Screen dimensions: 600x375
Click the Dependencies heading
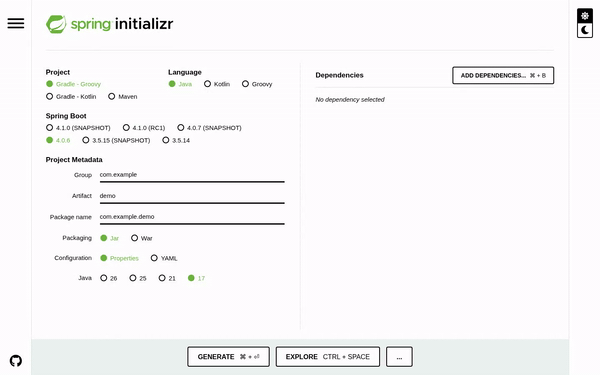pyautogui.click(x=339, y=75)
